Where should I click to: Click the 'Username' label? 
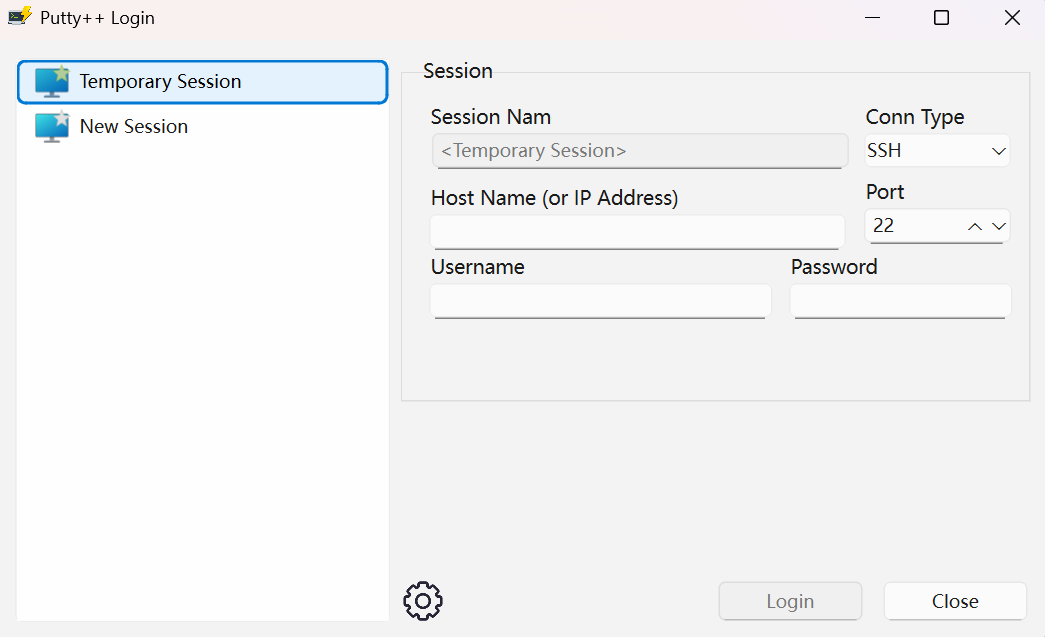(x=478, y=267)
